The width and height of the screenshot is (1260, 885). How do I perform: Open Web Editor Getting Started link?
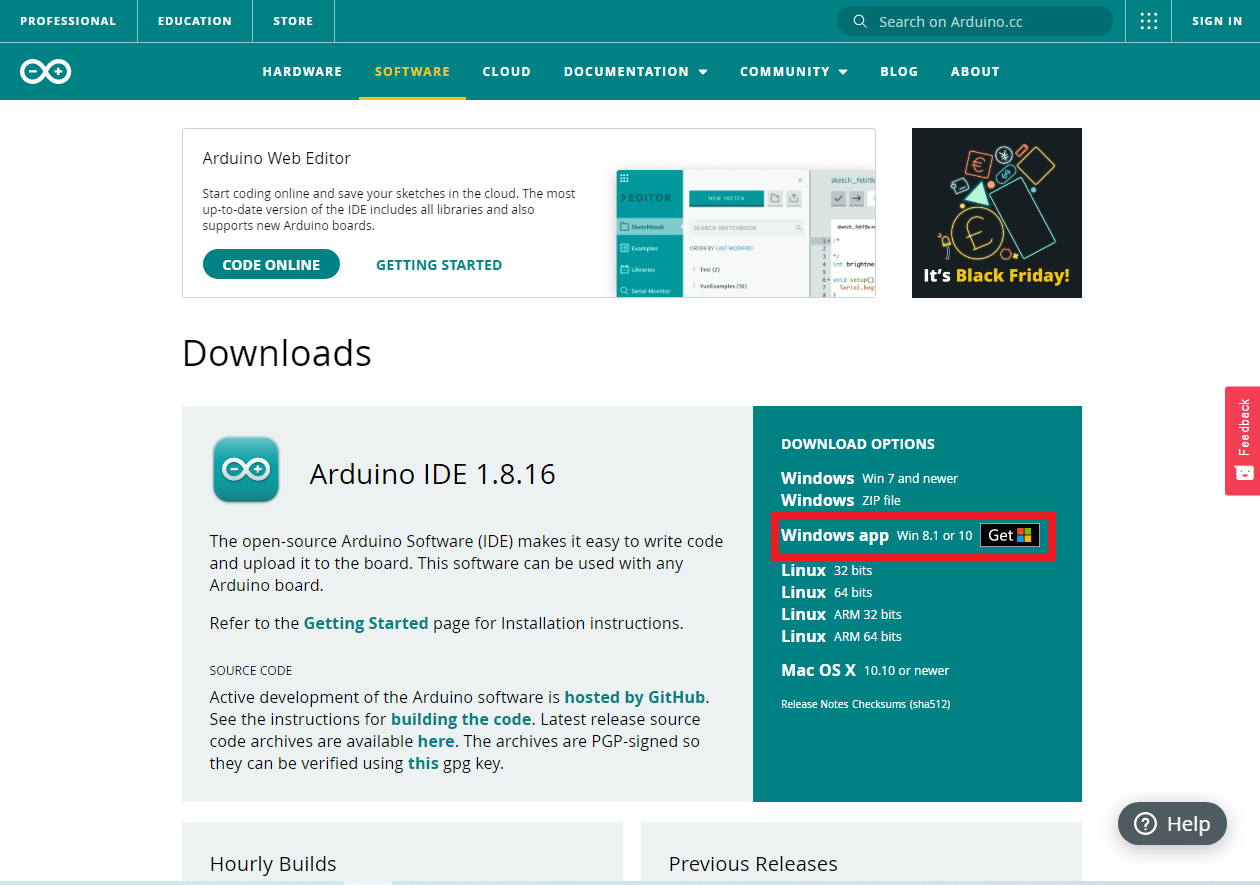(x=439, y=265)
